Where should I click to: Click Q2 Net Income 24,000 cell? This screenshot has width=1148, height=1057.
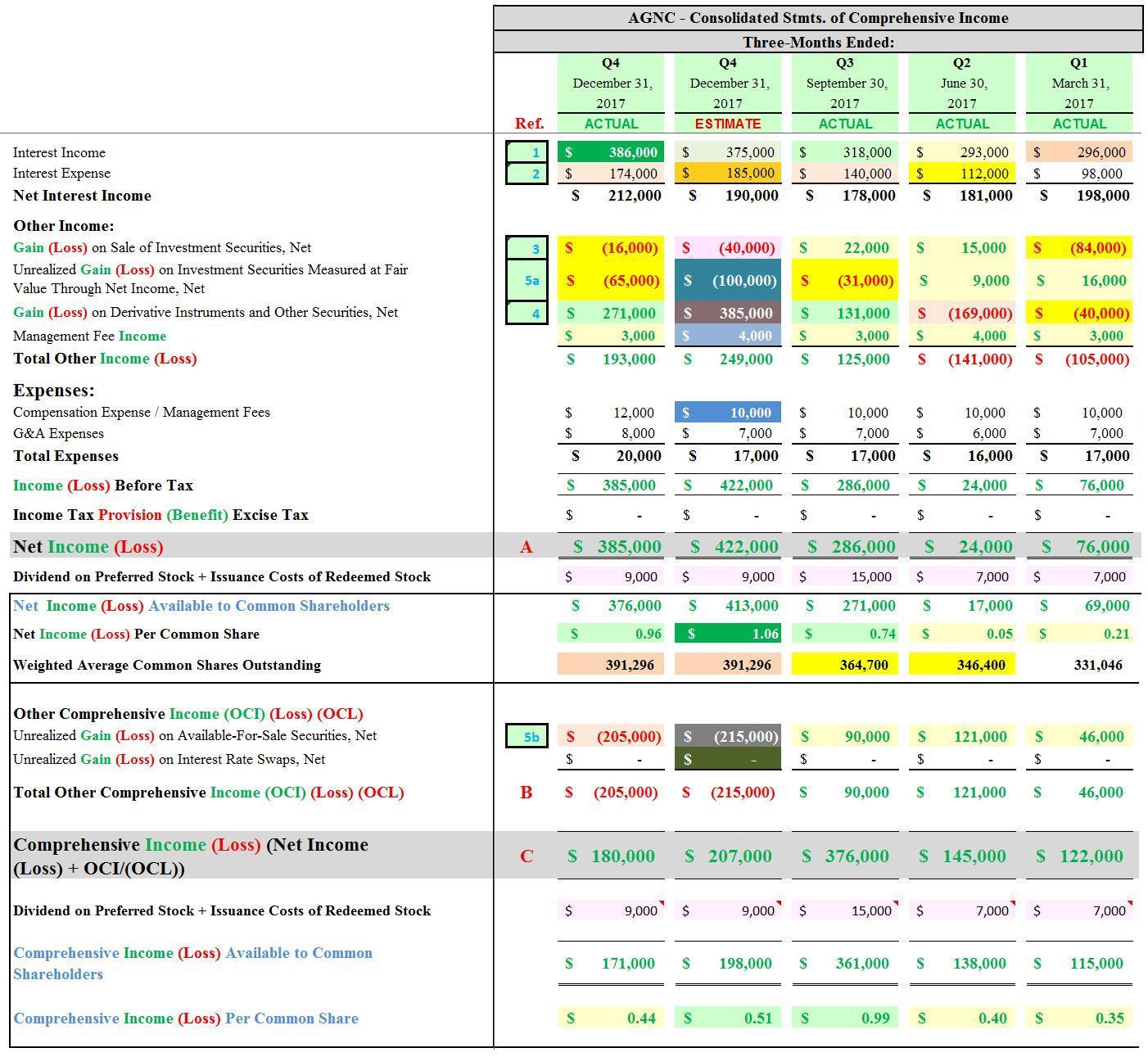[962, 546]
